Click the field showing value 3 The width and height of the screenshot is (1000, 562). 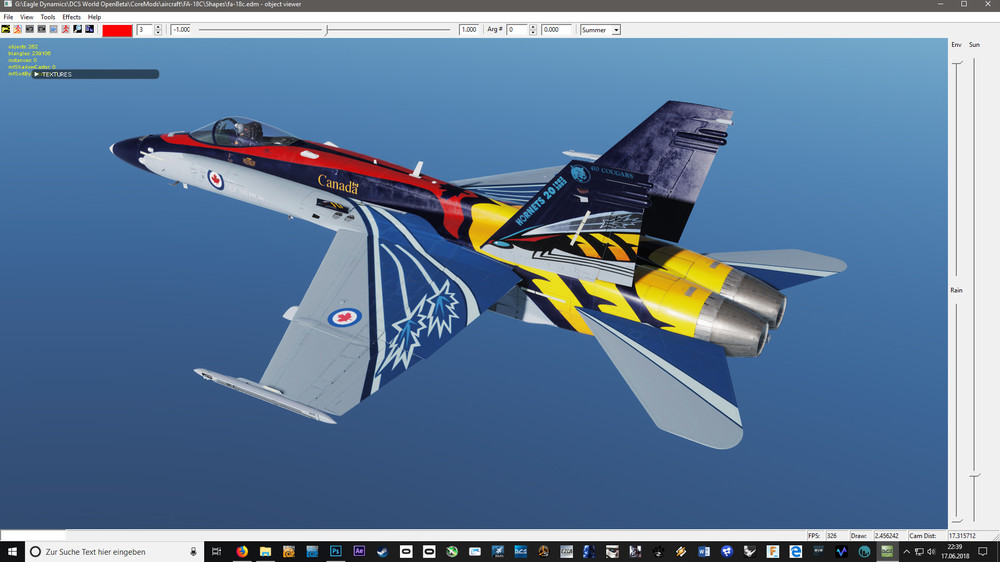click(145, 30)
